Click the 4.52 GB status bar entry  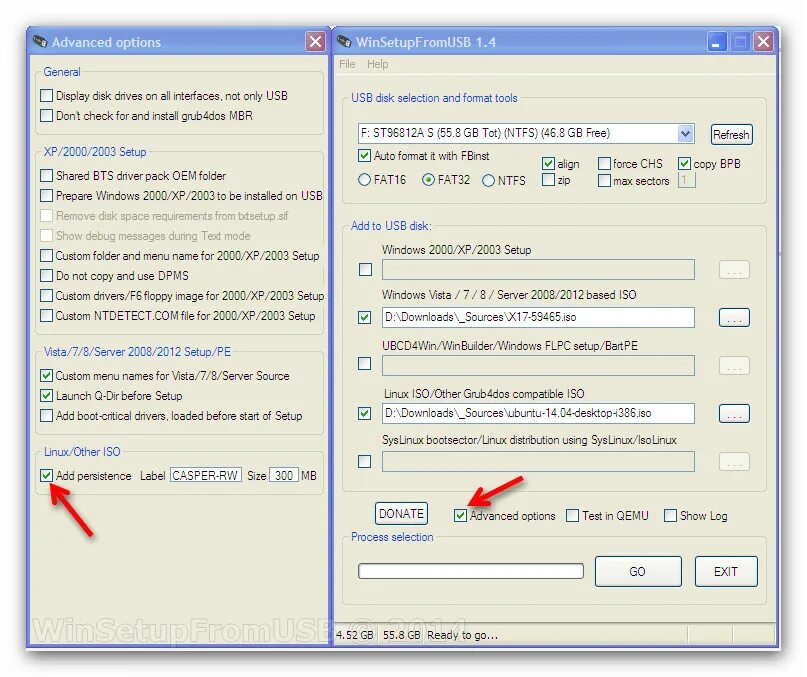tap(355, 635)
